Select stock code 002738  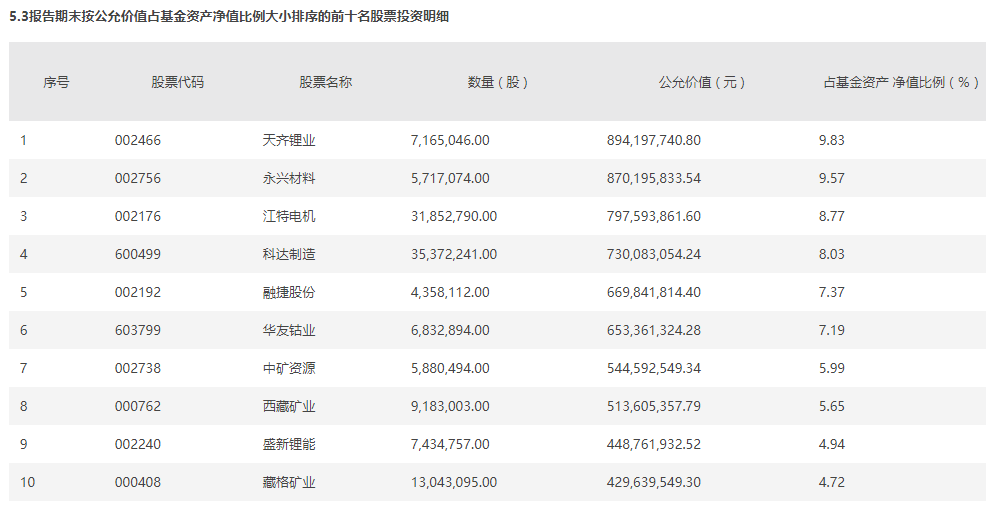[138, 369]
